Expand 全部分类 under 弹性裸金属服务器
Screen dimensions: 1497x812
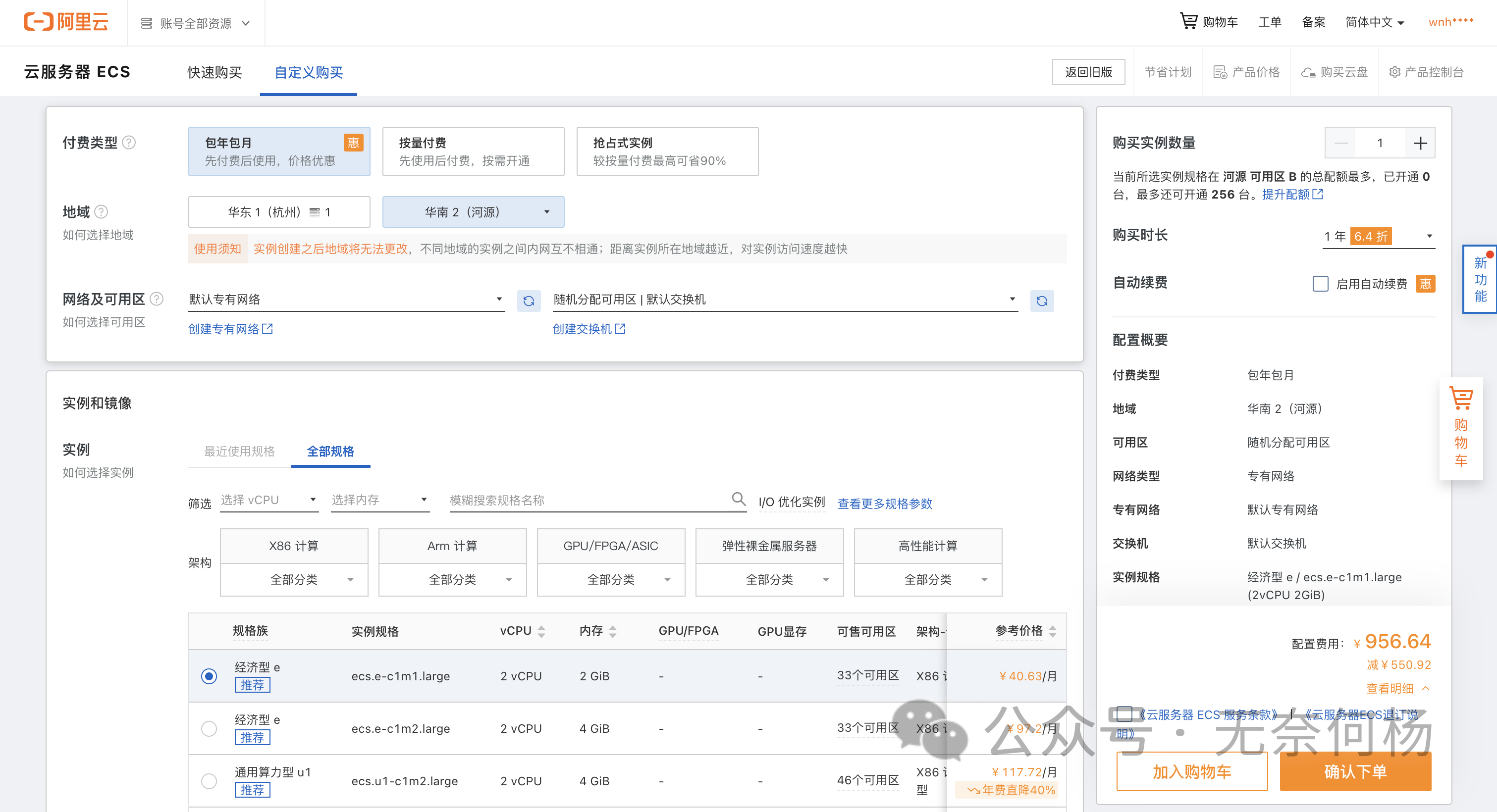click(769, 580)
